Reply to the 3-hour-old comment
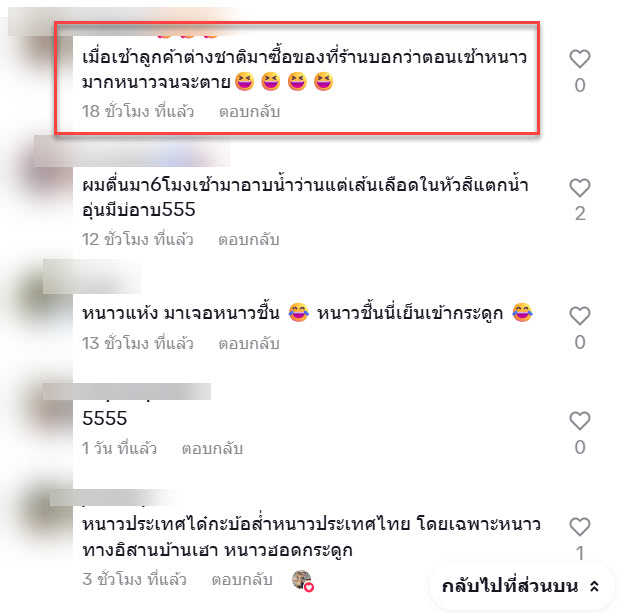This screenshot has width=622, height=613. tap(242, 580)
